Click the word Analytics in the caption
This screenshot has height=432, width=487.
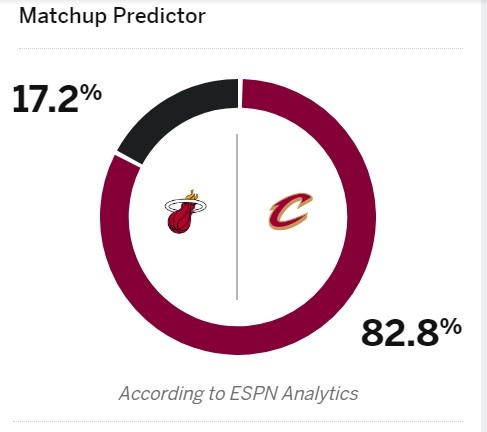(x=320, y=394)
